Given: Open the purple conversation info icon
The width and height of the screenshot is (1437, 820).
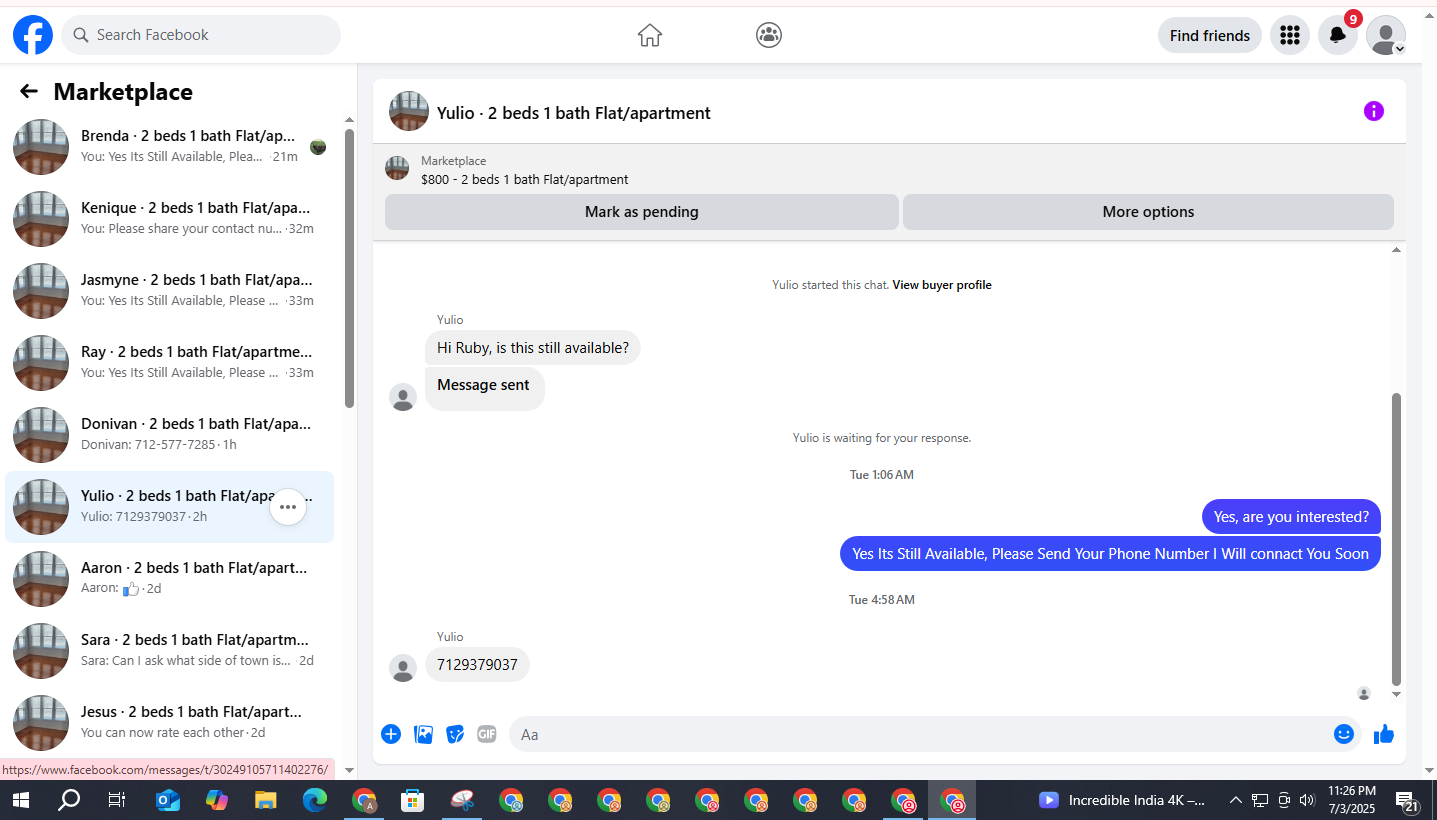Looking at the screenshot, I should tap(1374, 111).
